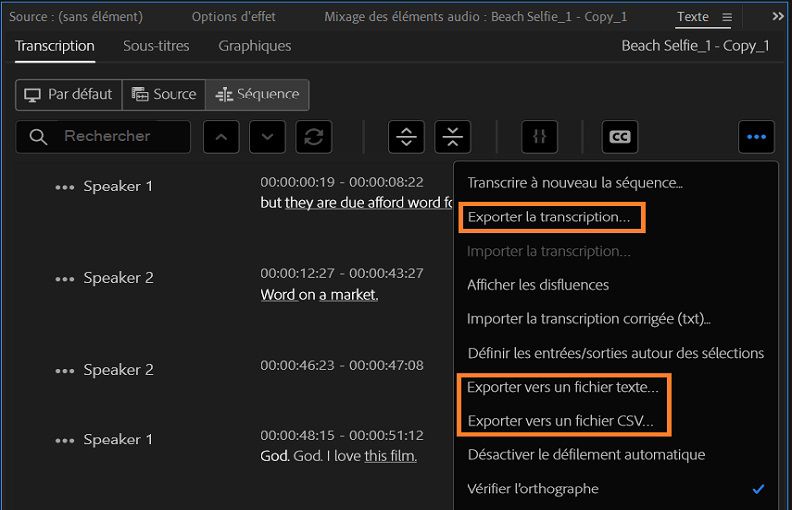Click timecode 00:00:00:19 - 00:00:08:22

tap(342, 182)
